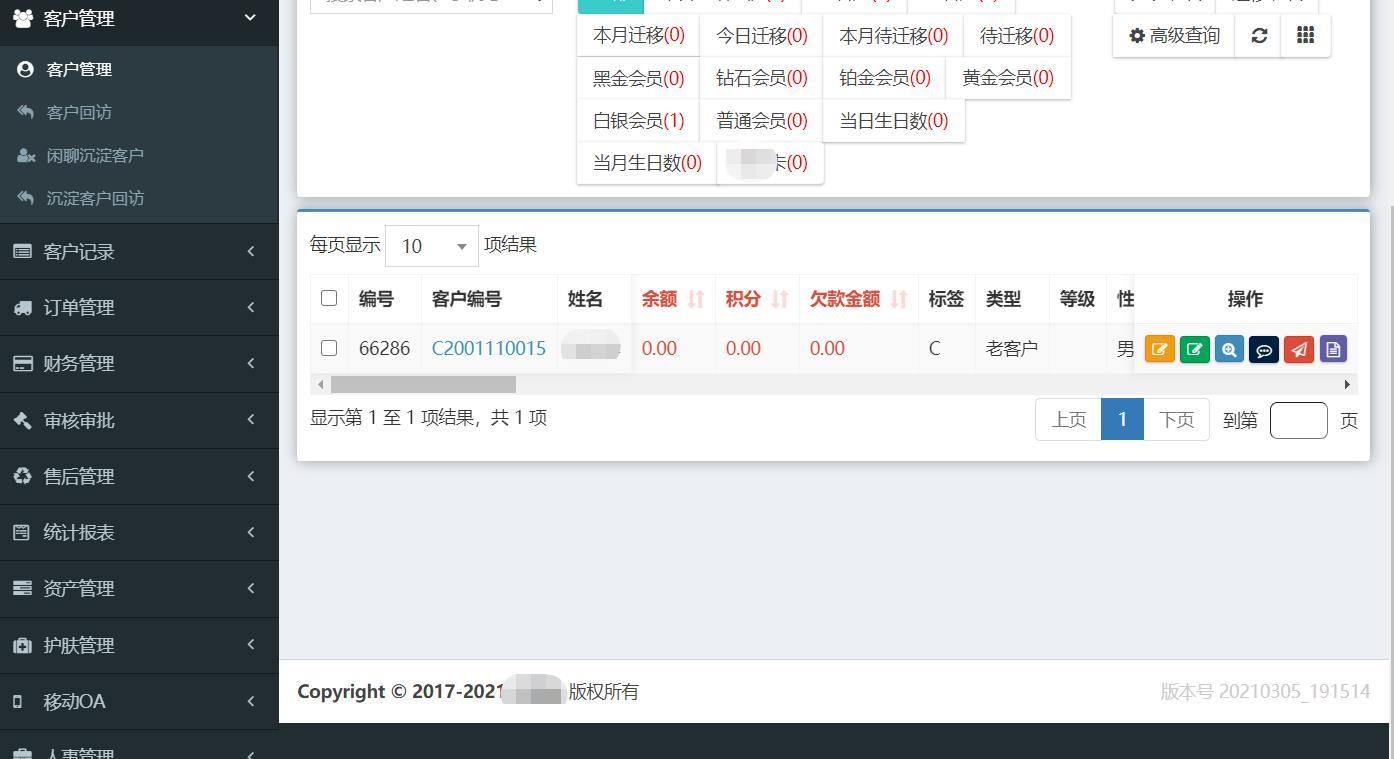1394x759 pixels.
Task: Open the 客户回访 submenu item
Action: click(139, 113)
